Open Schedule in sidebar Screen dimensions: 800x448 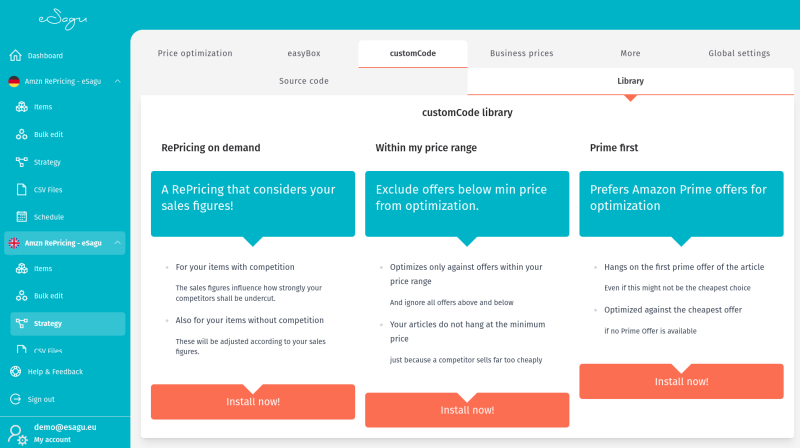pyautogui.click(x=48, y=217)
